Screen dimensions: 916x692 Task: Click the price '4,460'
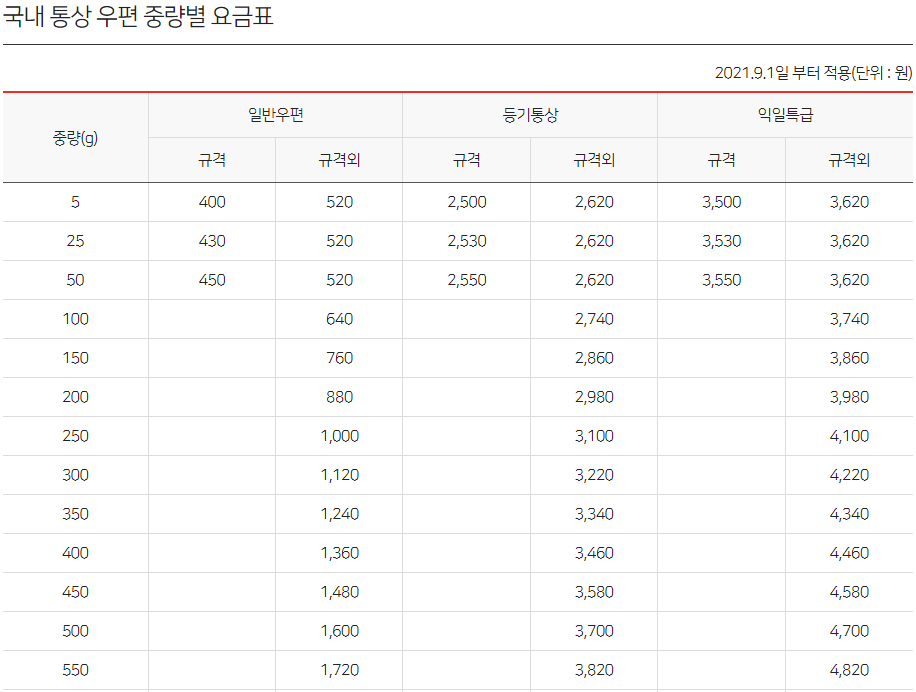849,553
